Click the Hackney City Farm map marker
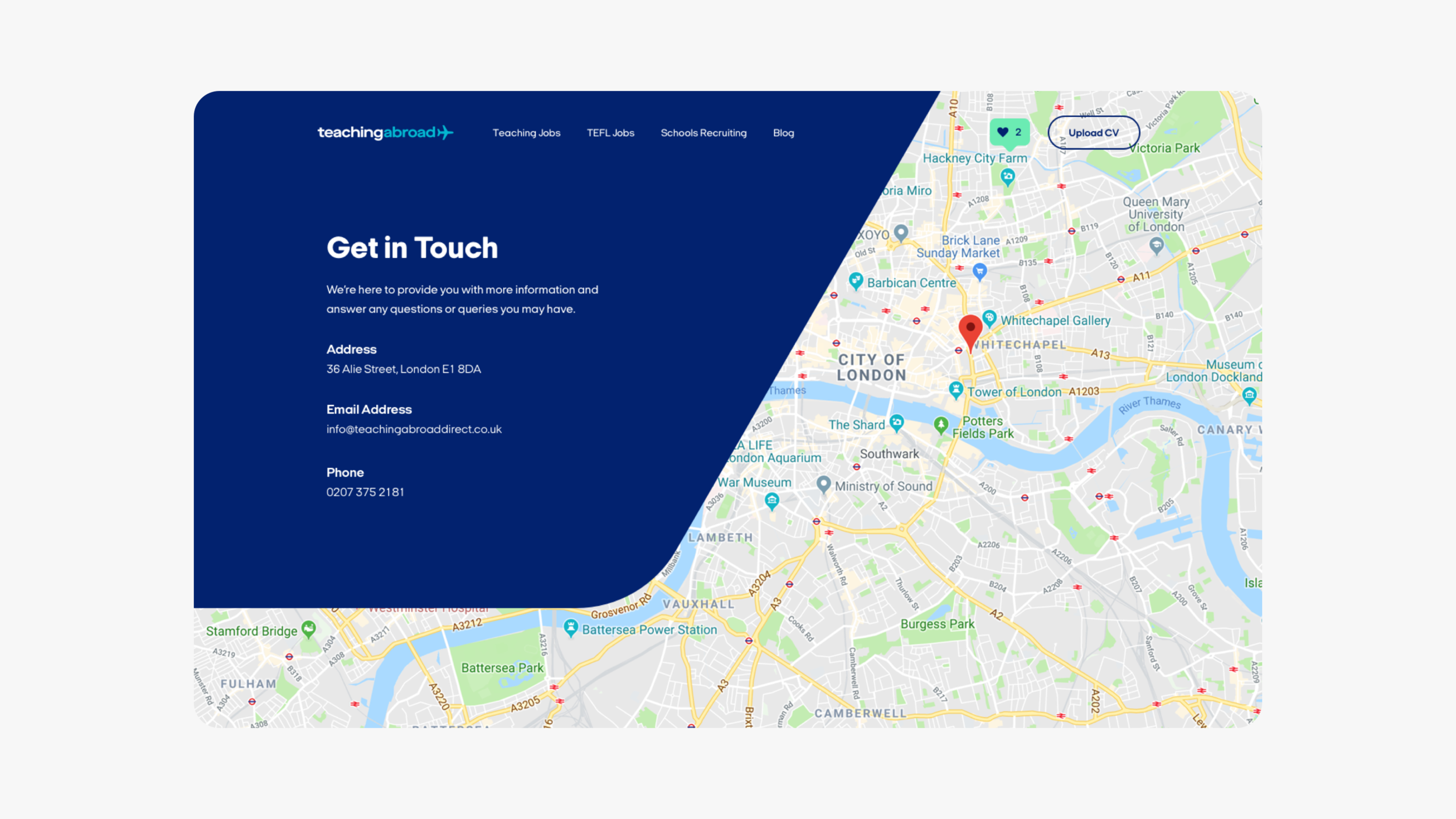Screen dimensions: 1456x819 [1008, 176]
